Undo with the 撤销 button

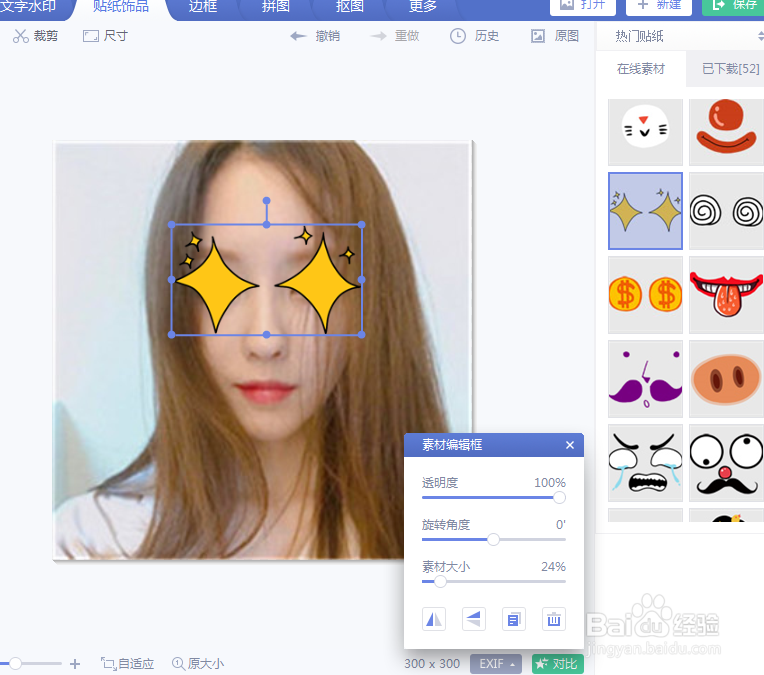pos(315,36)
